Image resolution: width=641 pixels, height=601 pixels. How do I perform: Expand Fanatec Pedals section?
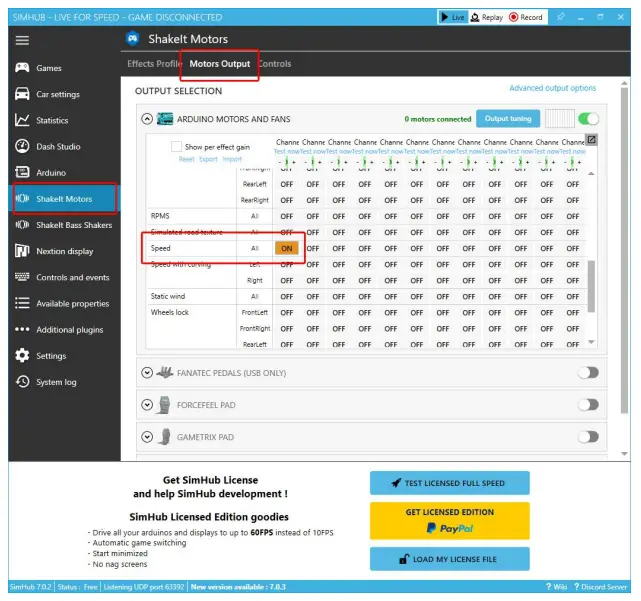coord(147,372)
